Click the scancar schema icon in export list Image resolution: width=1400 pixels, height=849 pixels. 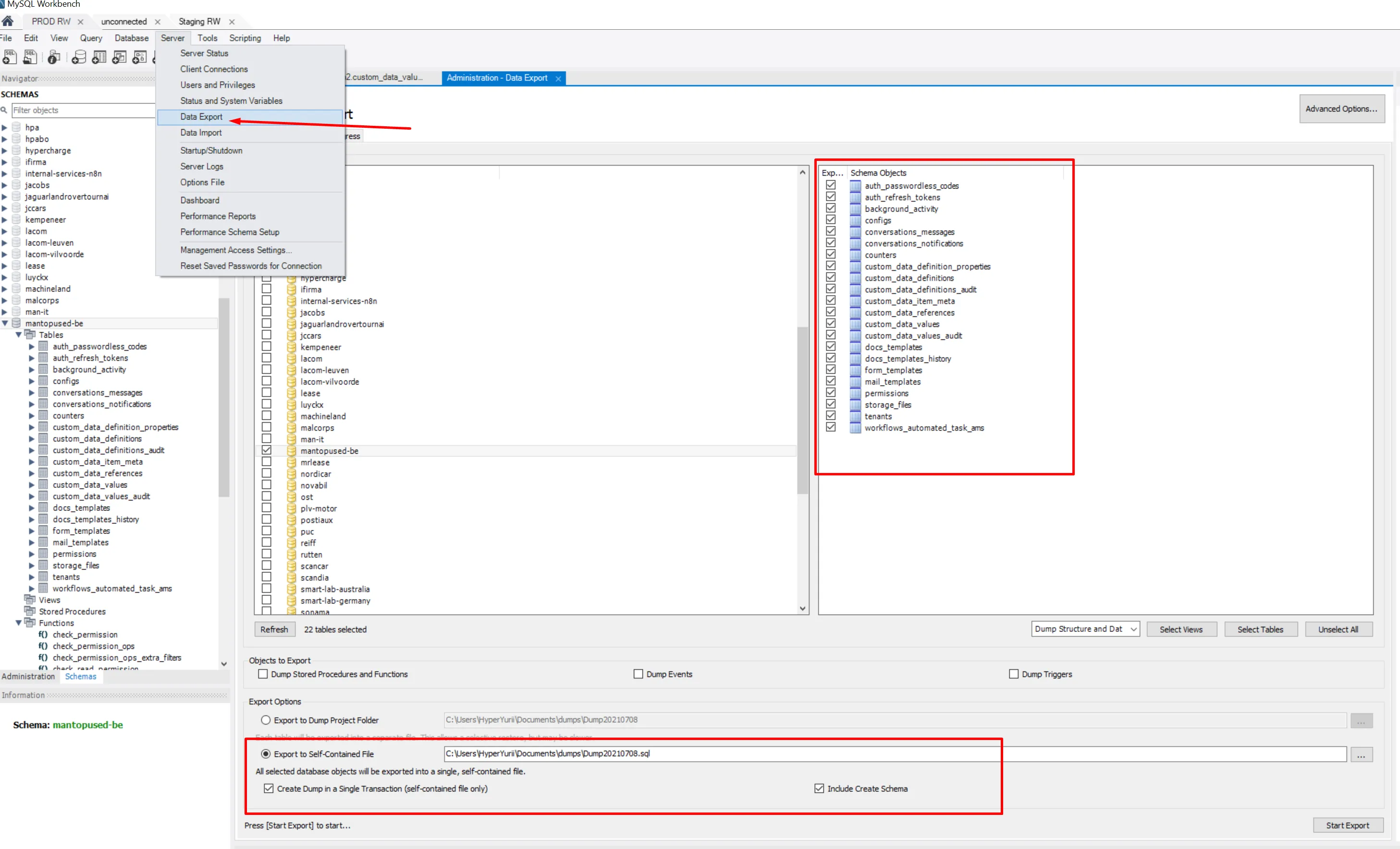click(292, 566)
